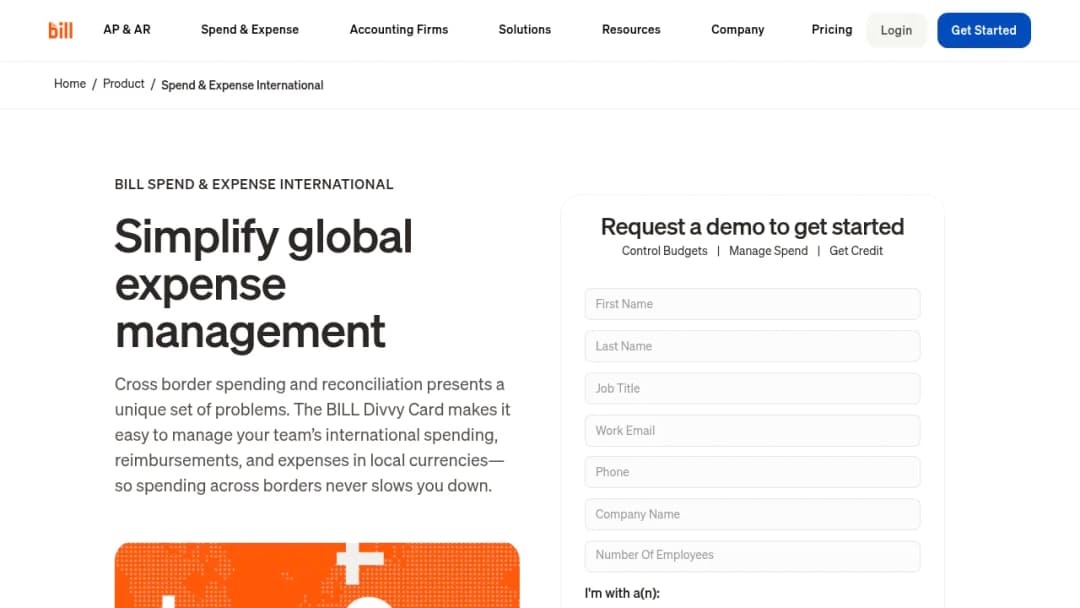Screen dimensions: 1080x608
Task: Click the Get Started button
Action: [x=984, y=30]
